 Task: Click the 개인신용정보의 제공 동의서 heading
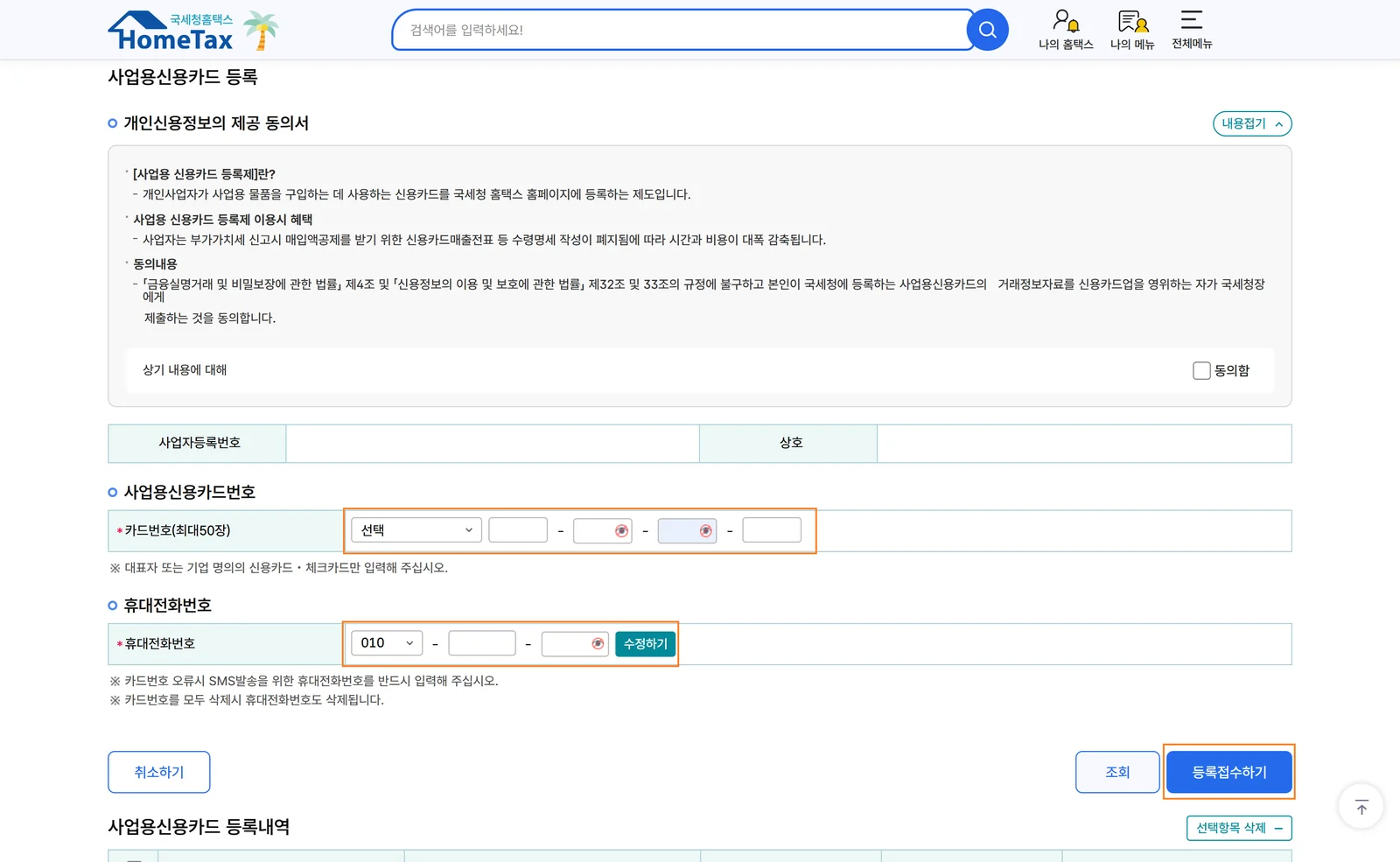click(216, 123)
